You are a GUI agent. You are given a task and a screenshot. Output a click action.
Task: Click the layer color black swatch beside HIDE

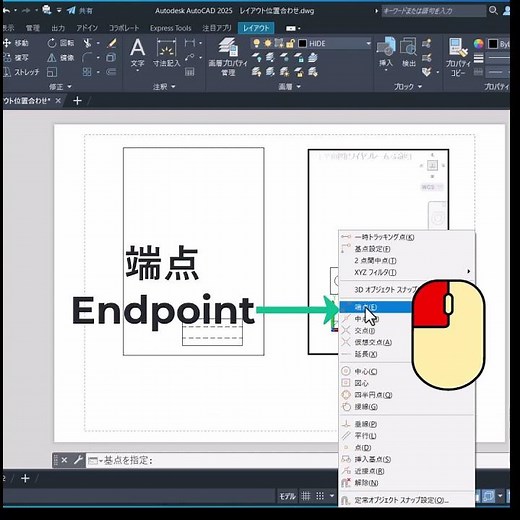click(302, 43)
